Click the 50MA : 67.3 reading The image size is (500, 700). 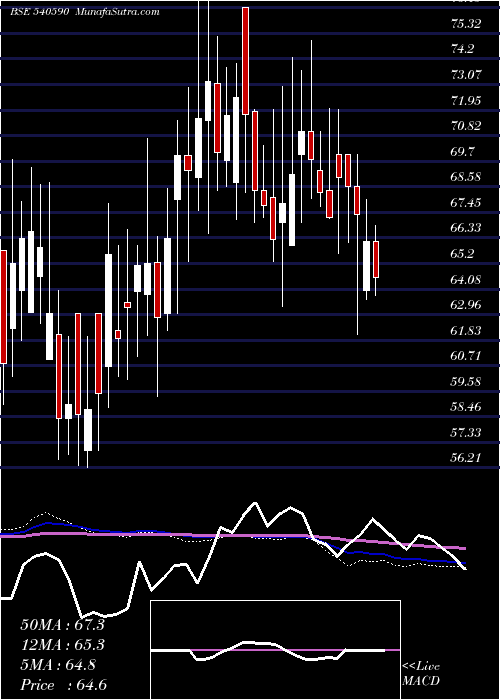coord(62,625)
